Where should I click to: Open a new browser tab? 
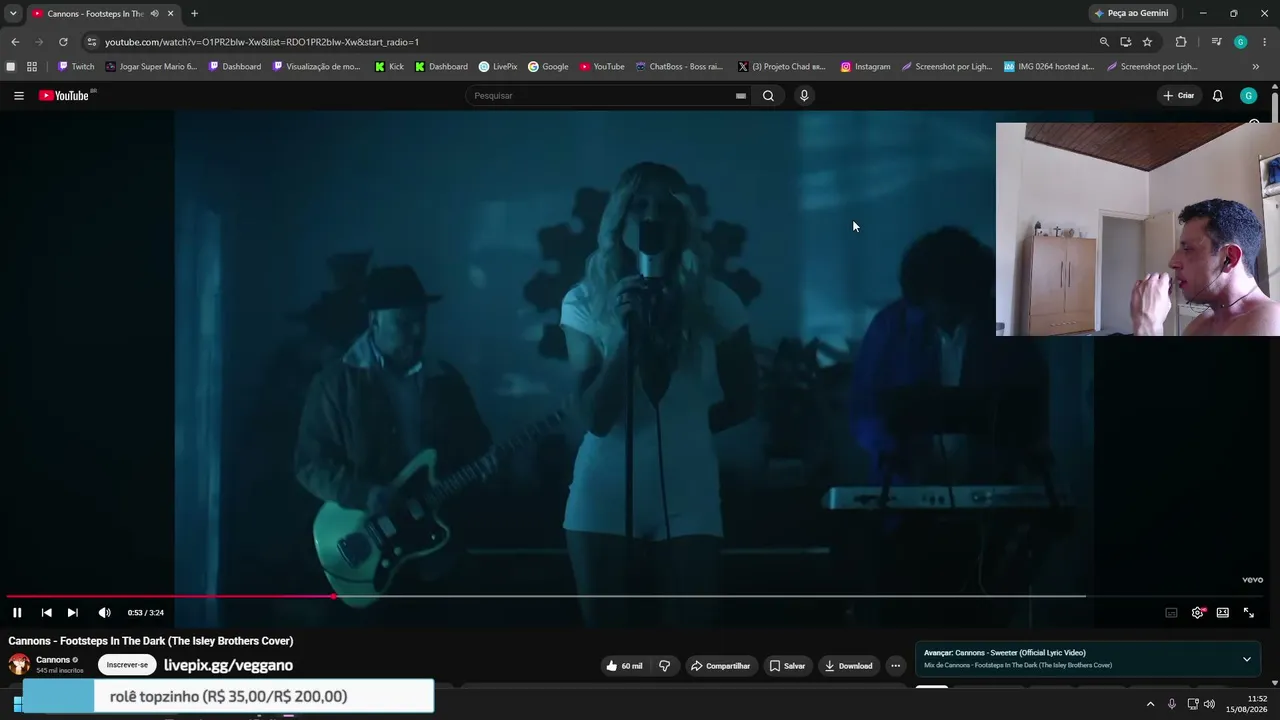click(194, 14)
